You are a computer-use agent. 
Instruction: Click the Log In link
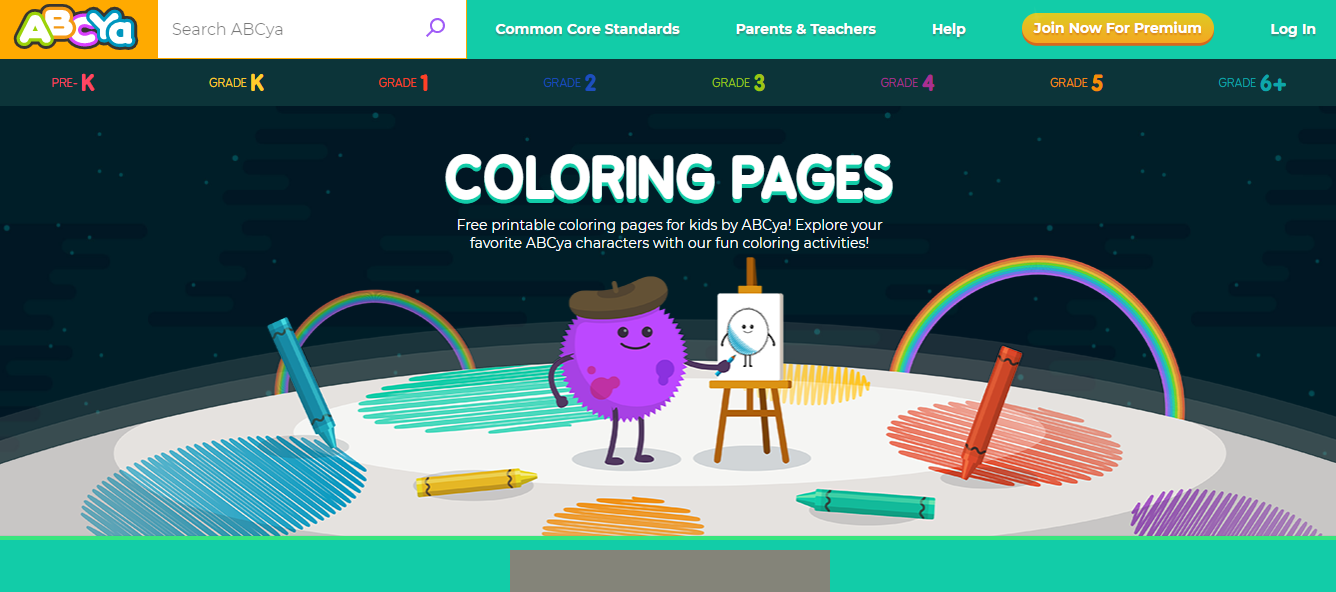click(1292, 29)
